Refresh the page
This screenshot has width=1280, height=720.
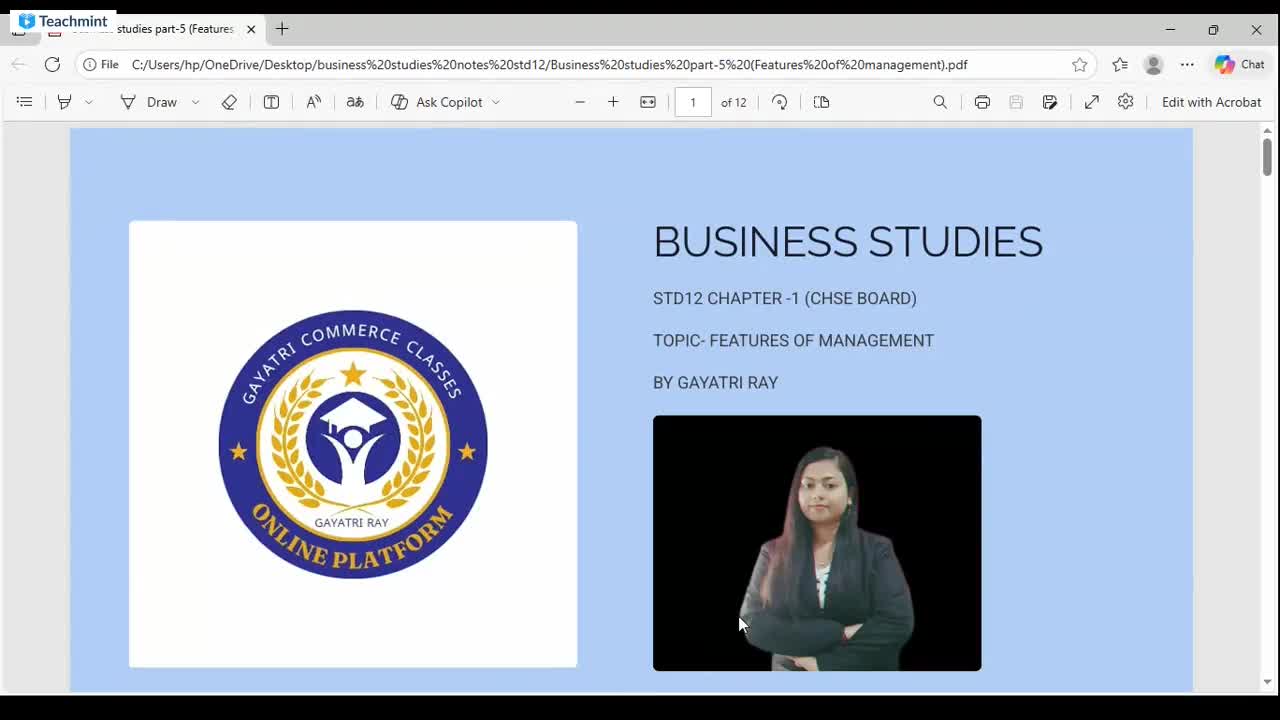52,64
